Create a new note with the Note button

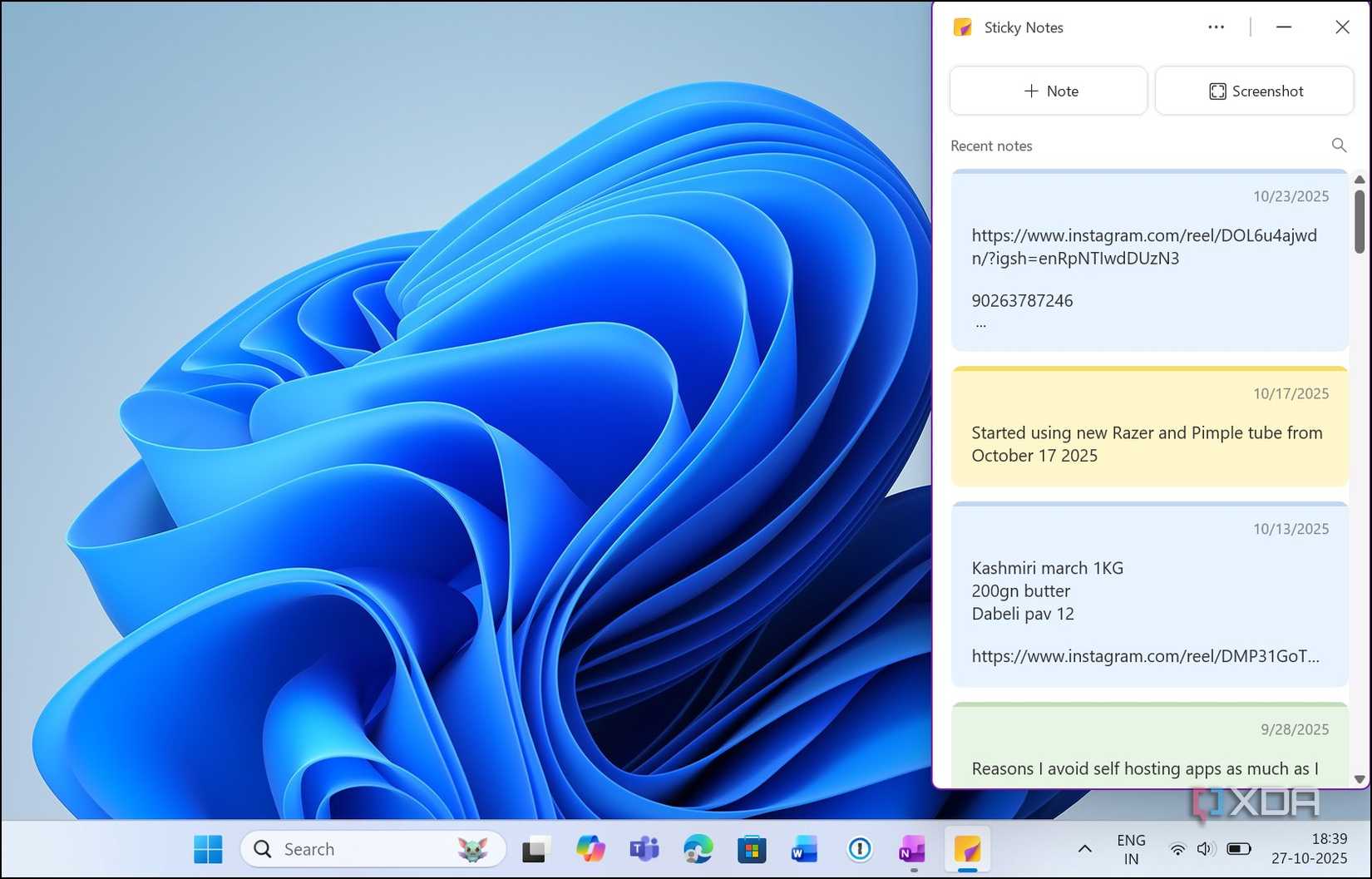pos(1048,91)
